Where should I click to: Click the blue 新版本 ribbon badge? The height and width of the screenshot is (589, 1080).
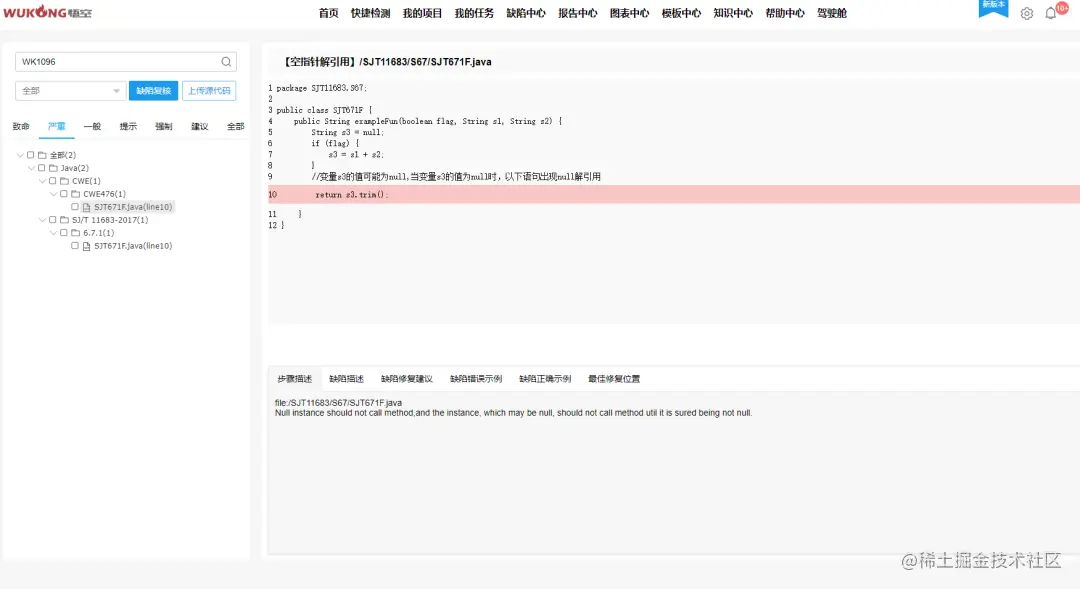point(993,8)
